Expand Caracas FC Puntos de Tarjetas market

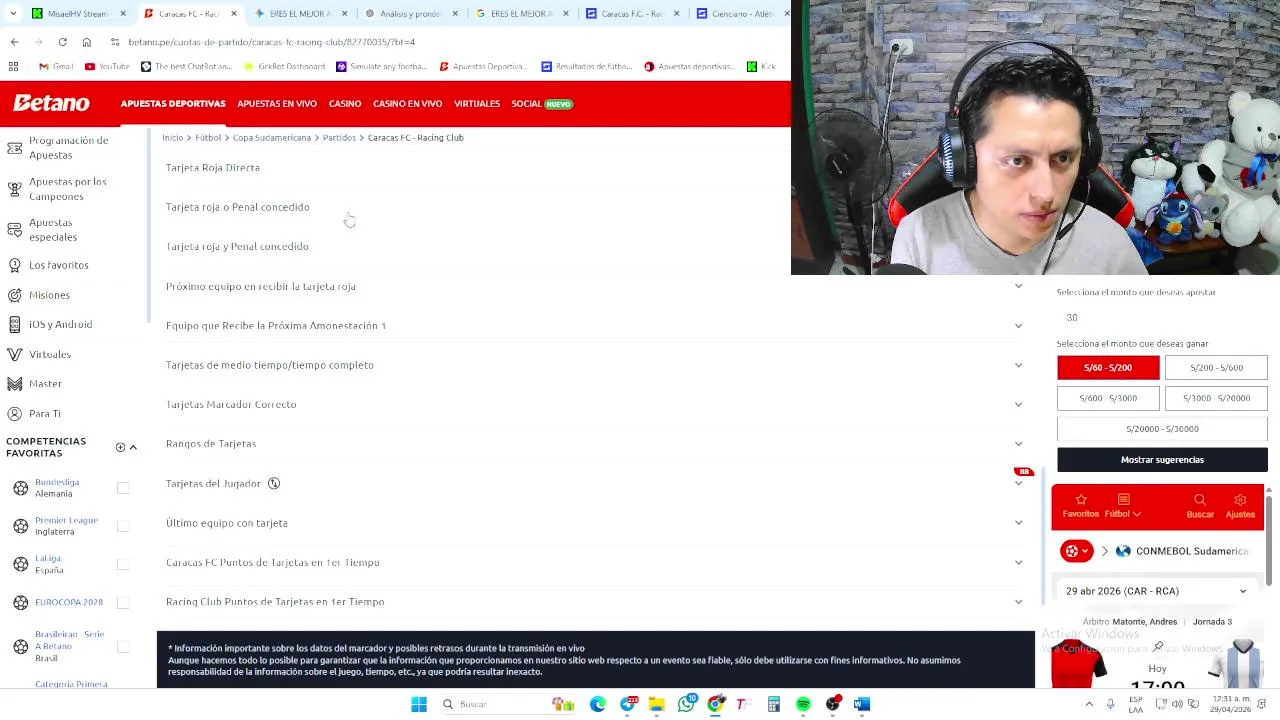595,562
